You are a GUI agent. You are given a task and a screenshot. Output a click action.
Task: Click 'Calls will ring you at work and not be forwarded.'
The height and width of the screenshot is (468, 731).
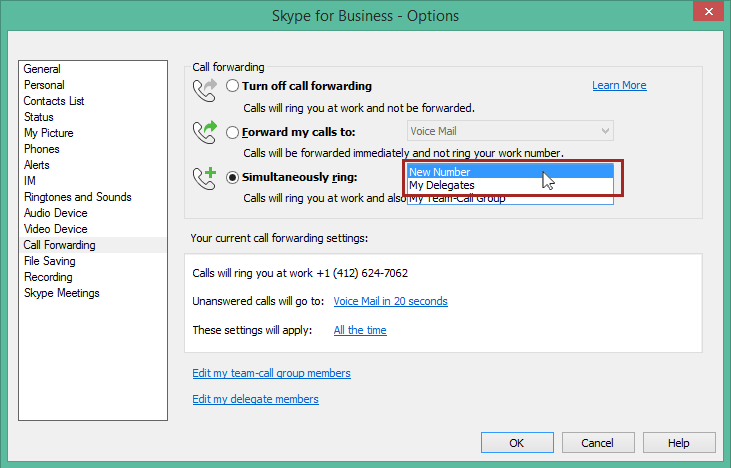tap(359, 108)
